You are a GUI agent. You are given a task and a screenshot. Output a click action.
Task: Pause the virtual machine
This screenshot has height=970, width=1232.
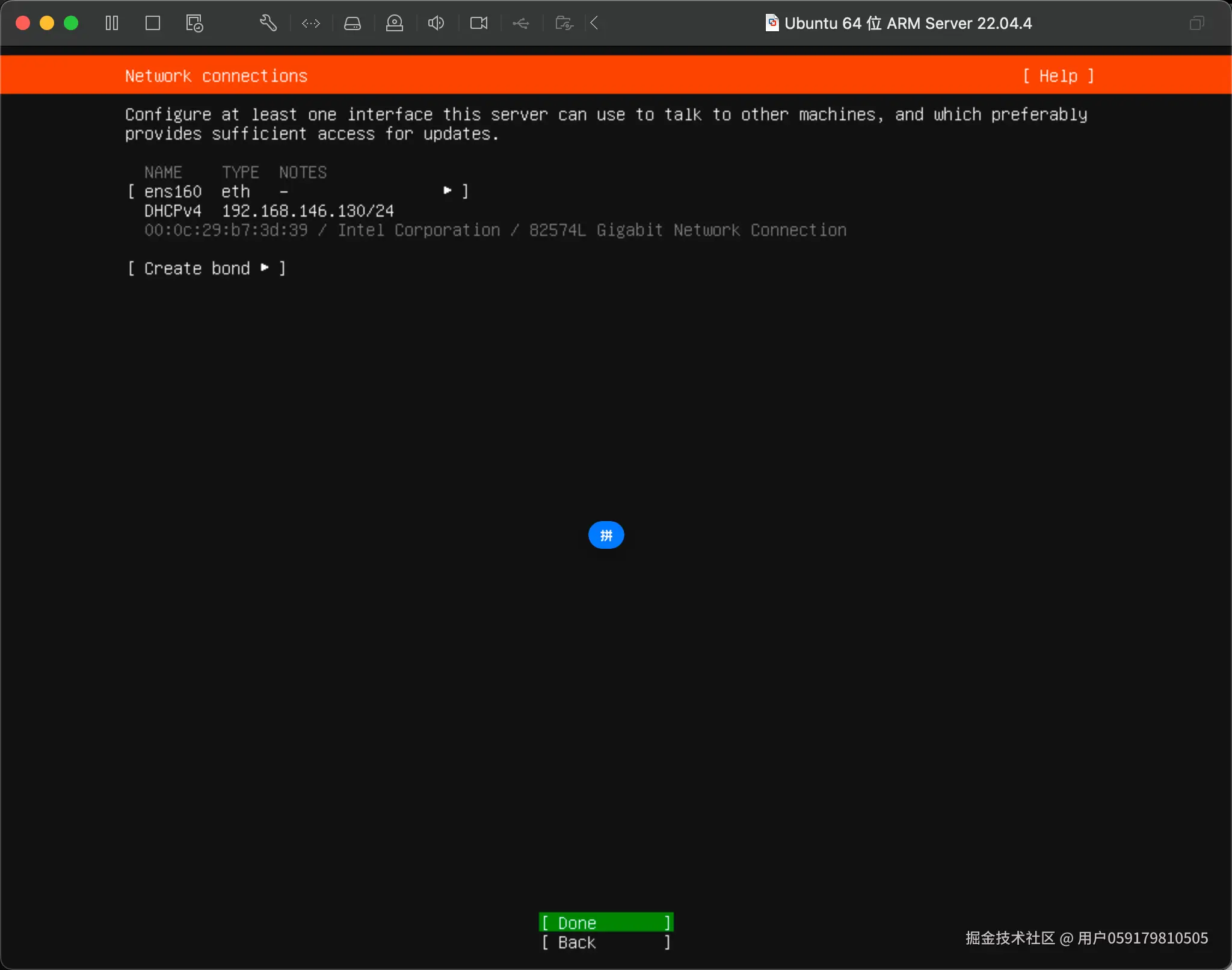[x=112, y=23]
